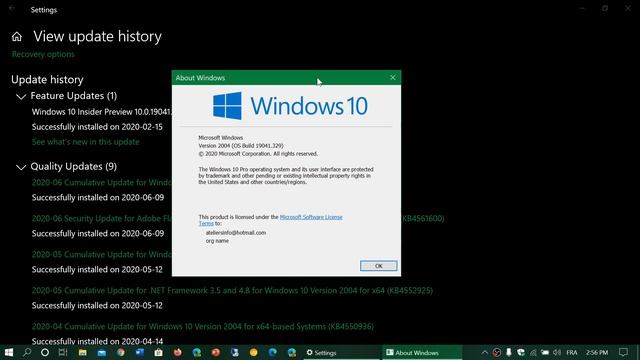Launch Firefox from taskbar

(178, 352)
